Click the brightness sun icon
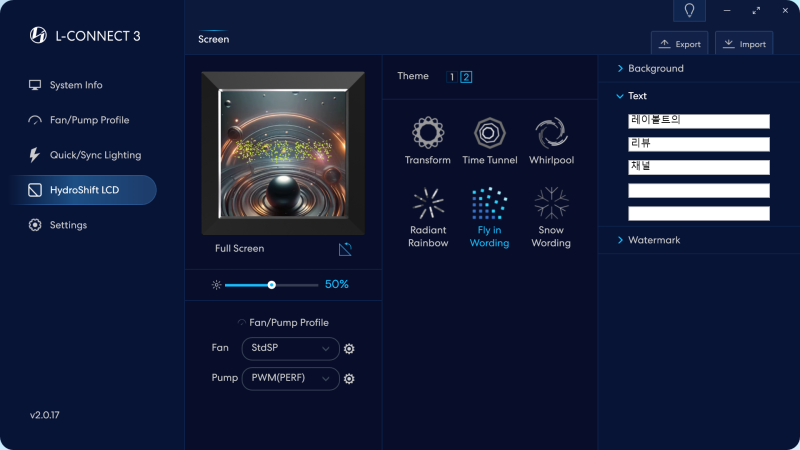This screenshot has width=800, height=450. pos(216,285)
